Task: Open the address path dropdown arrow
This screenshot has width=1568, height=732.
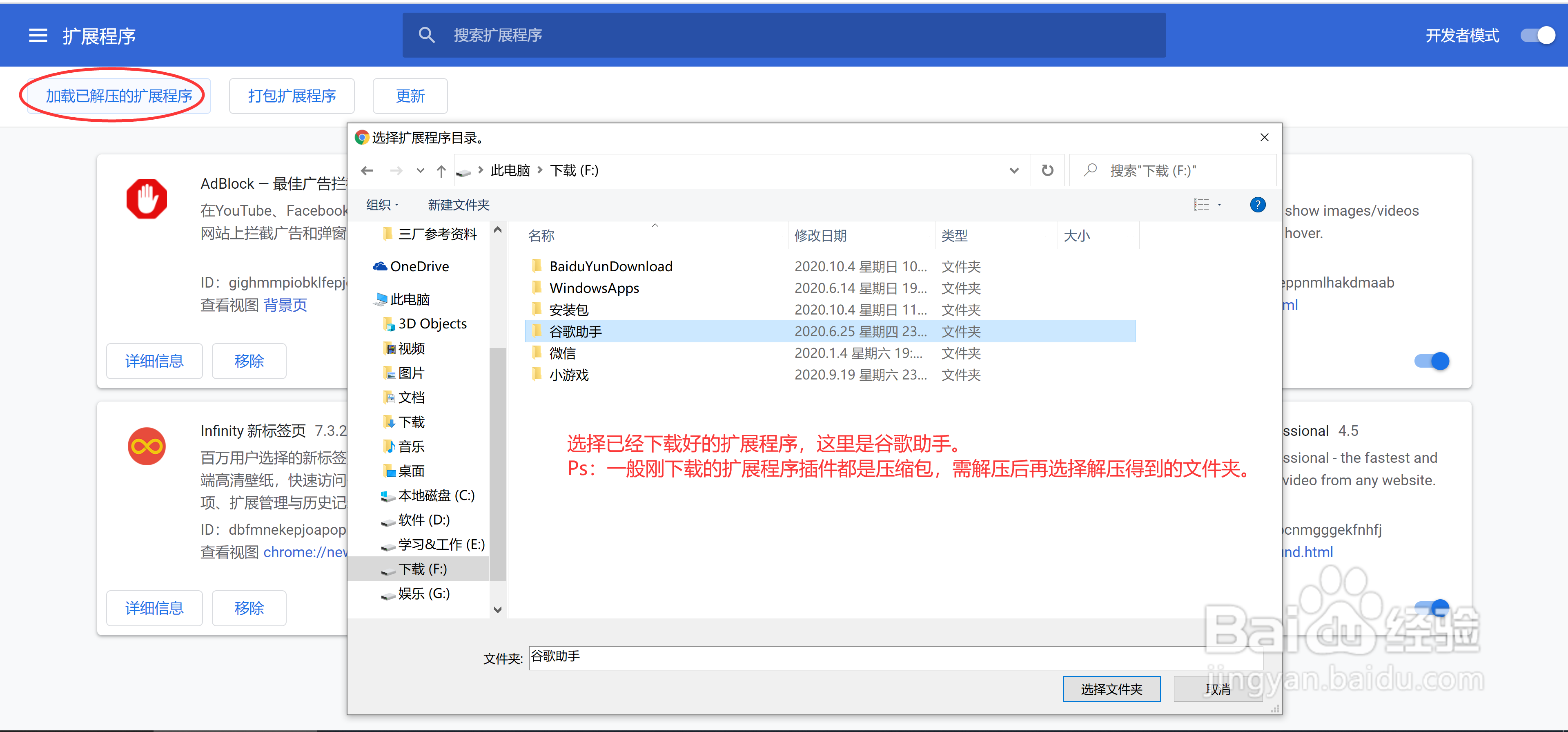Action: pos(1014,170)
